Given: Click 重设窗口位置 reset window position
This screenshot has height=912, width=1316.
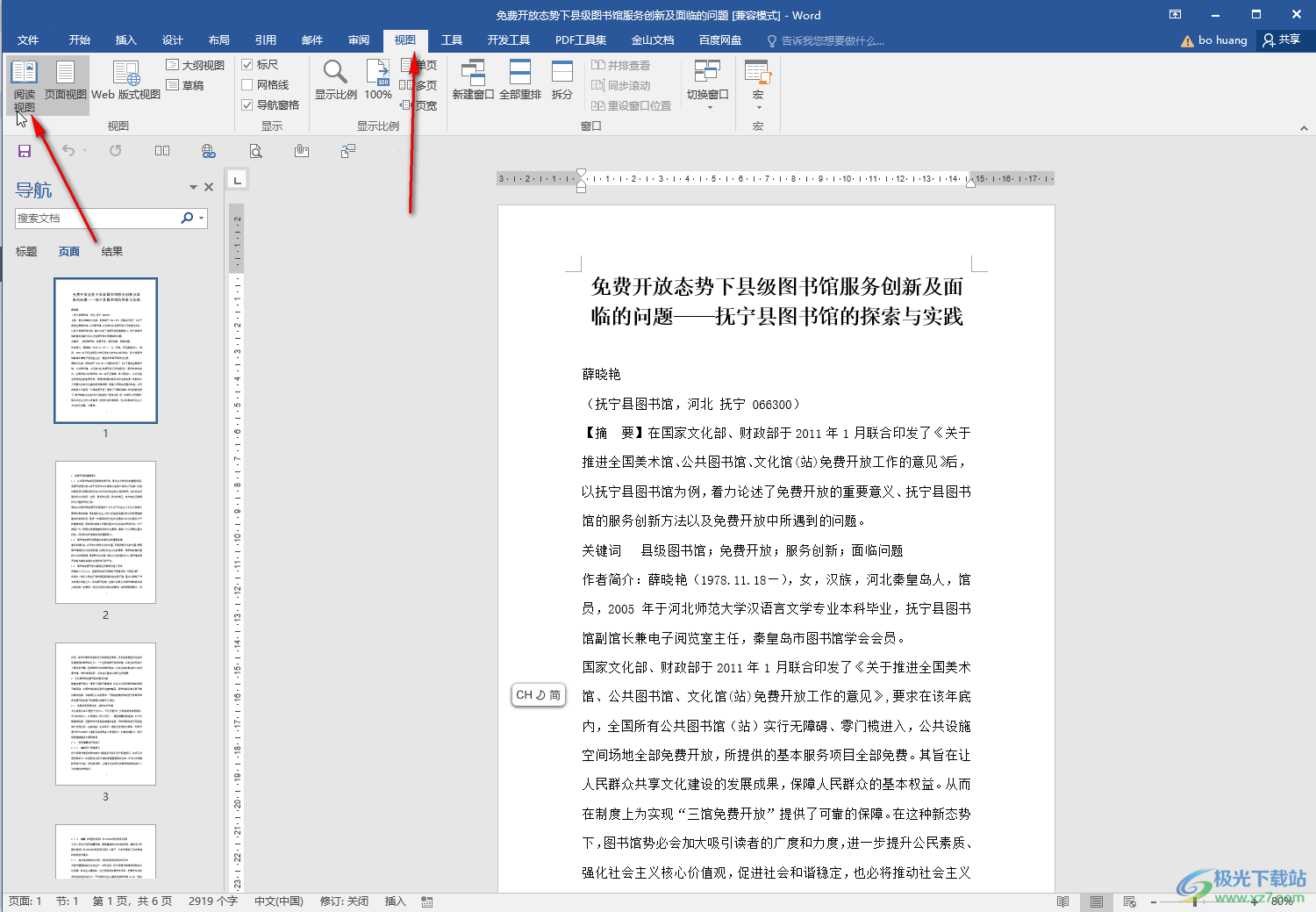Looking at the screenshot, I should pos(632,105).
